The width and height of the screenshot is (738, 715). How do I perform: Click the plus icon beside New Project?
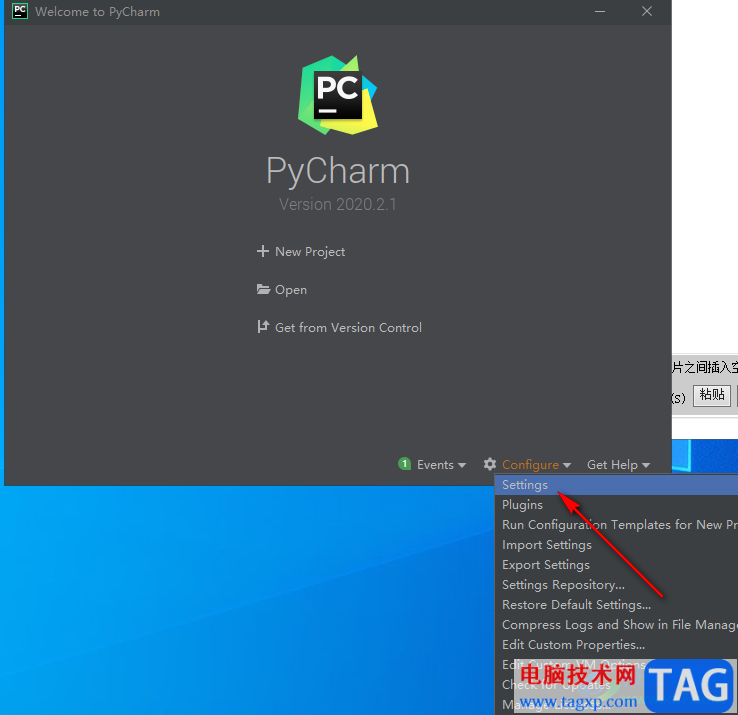coord(263,251)
